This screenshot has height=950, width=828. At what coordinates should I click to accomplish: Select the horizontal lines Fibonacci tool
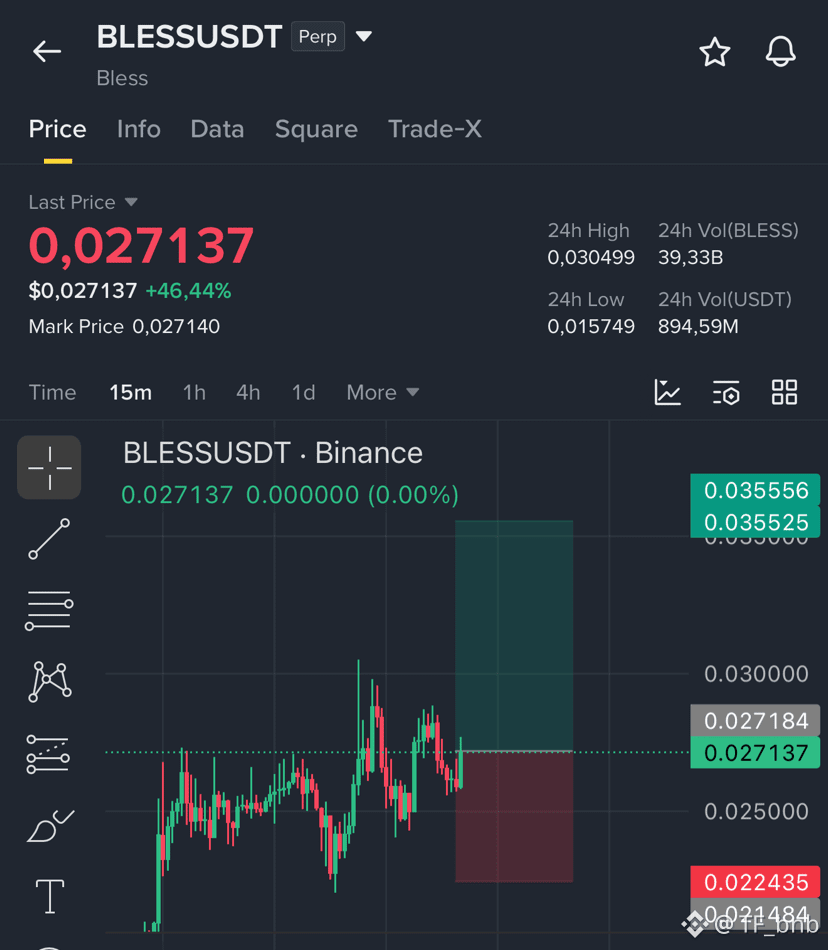tap(49, 610)
